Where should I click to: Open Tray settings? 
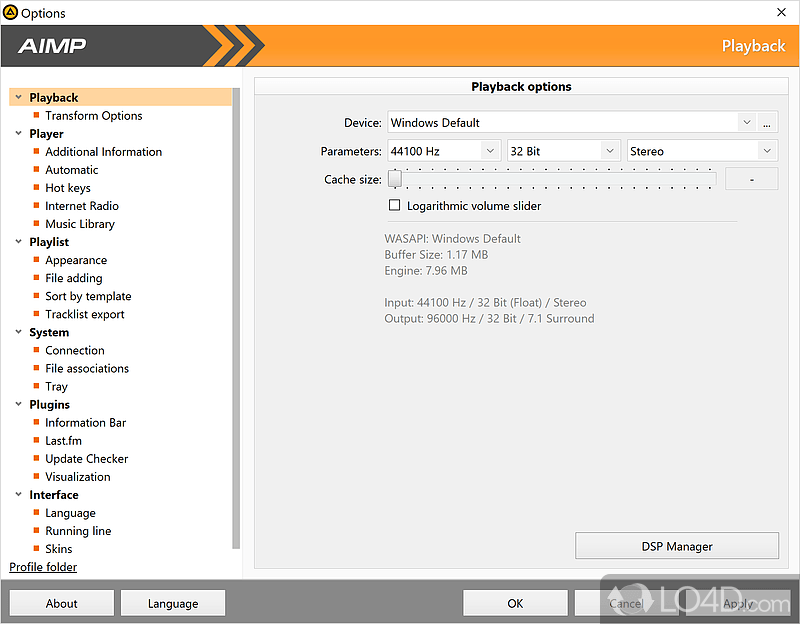[x=56, y=386]
